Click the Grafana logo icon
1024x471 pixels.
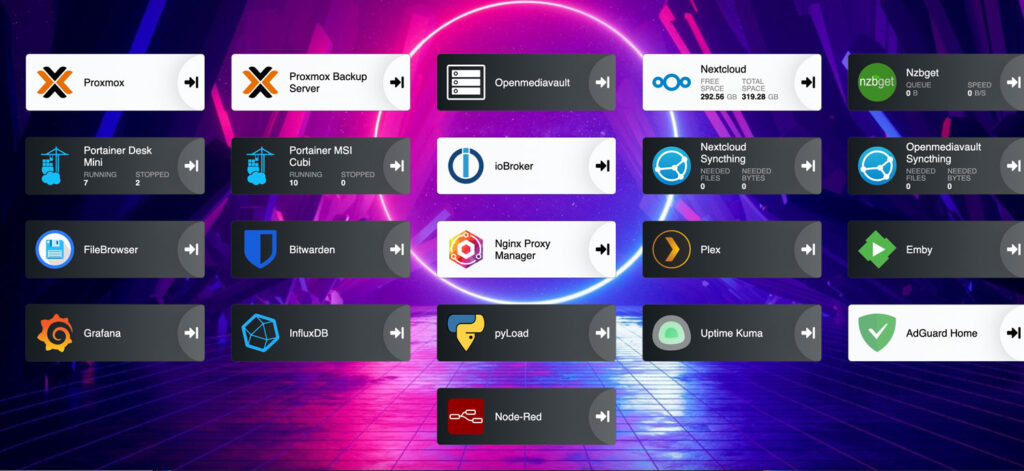(54, 333)
